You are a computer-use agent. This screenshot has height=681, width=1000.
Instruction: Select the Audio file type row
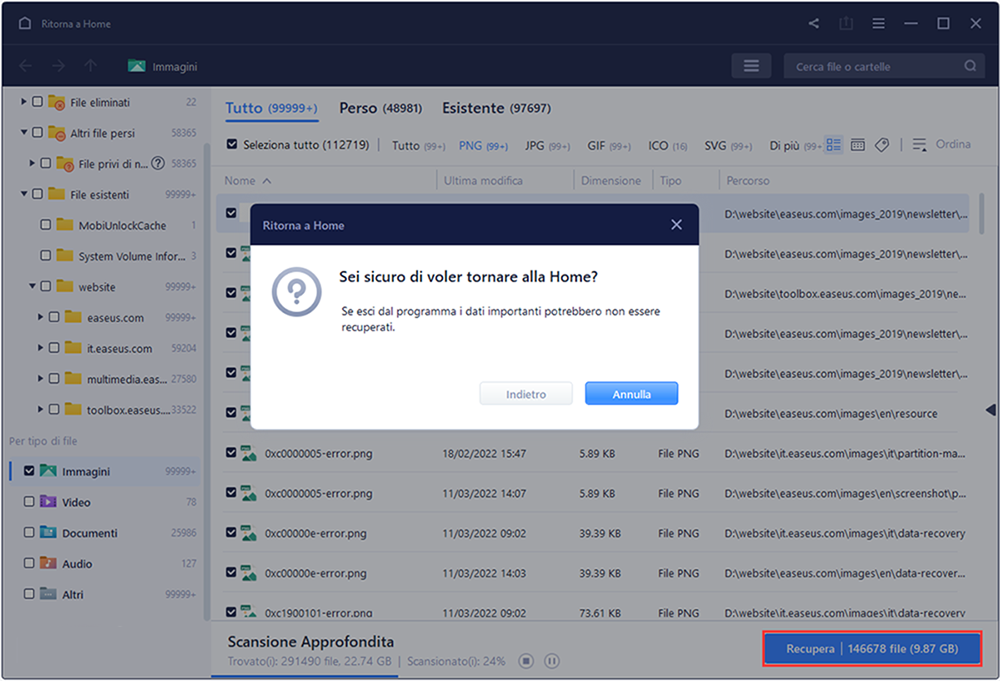click(105, 563)
